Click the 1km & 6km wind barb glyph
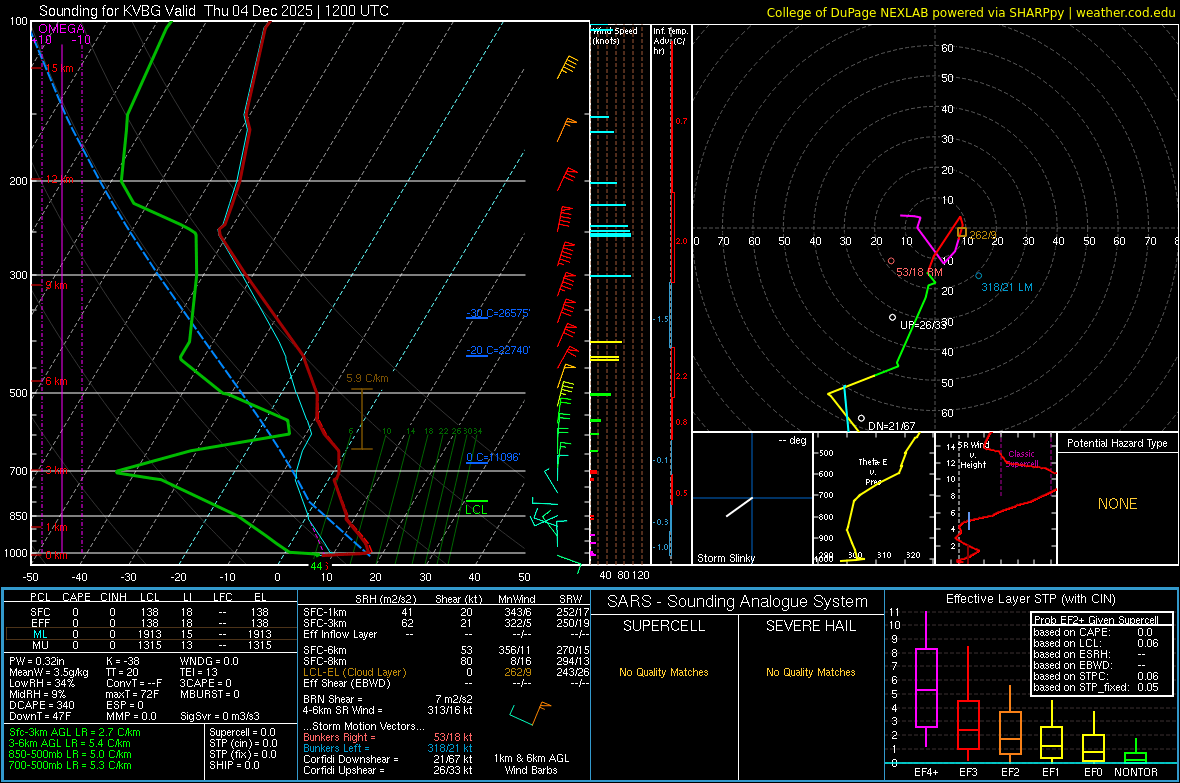 [530, 712]
